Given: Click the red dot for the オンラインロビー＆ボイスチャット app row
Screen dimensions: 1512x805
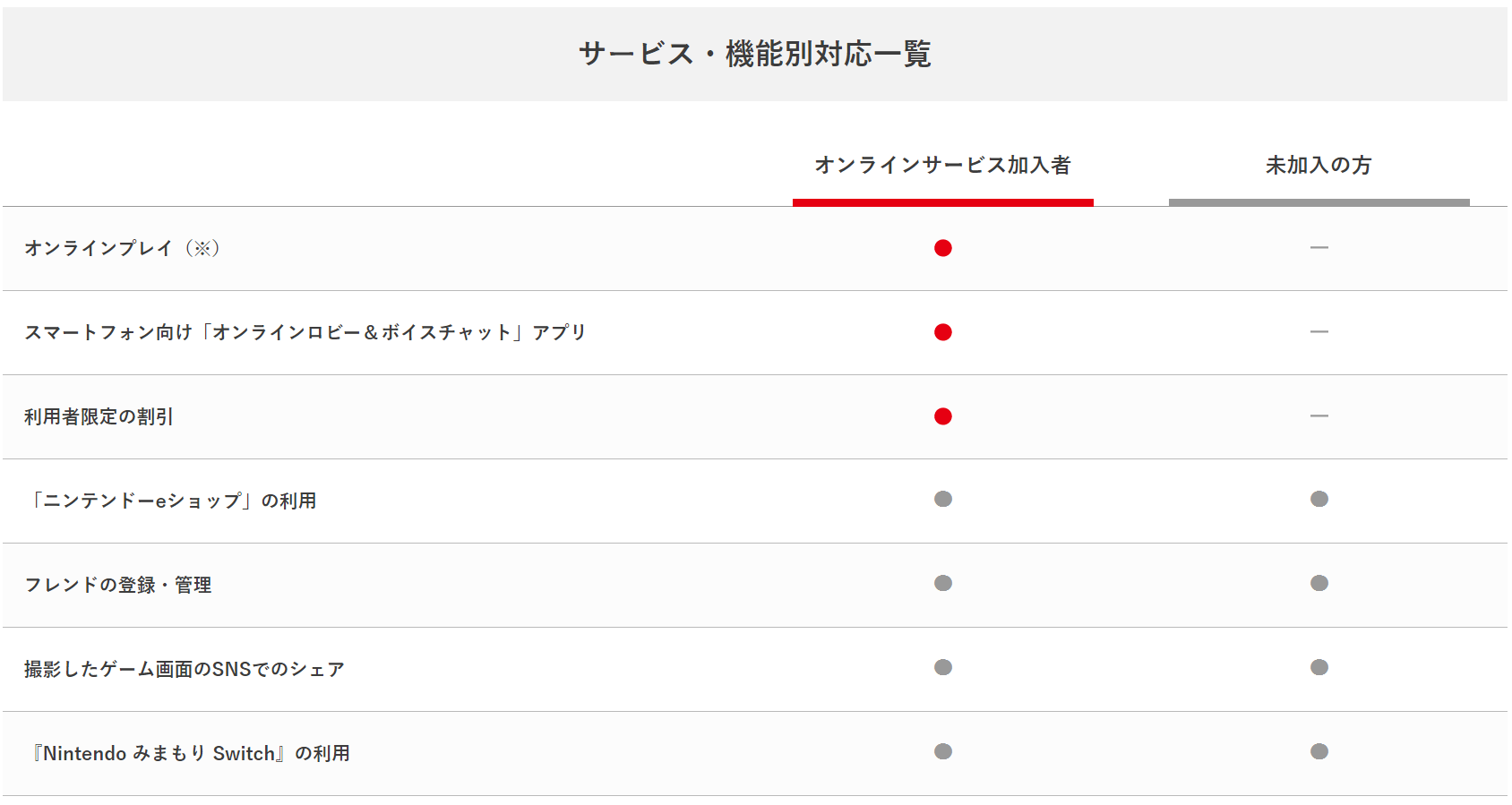Looking at the screenshot, I should pyautogui.click(x=942, y=332).
